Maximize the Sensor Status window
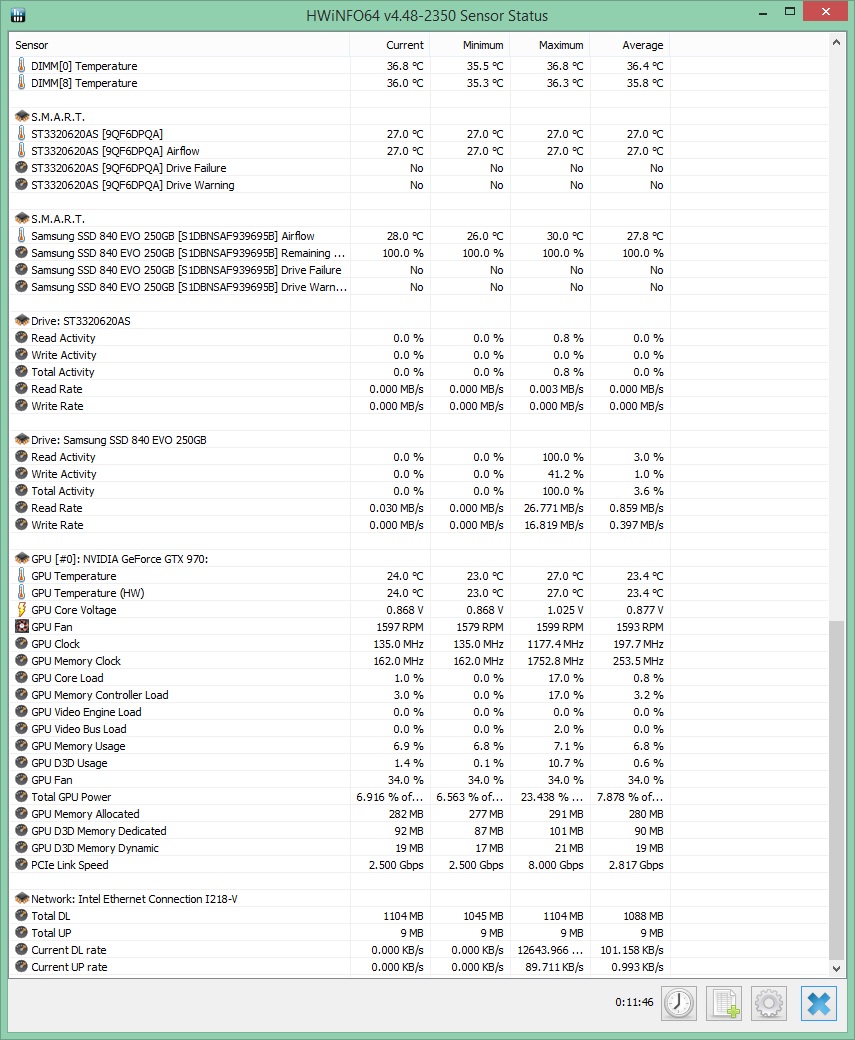This screenshot has height=1040, width=855. click(x=789, y=12)
